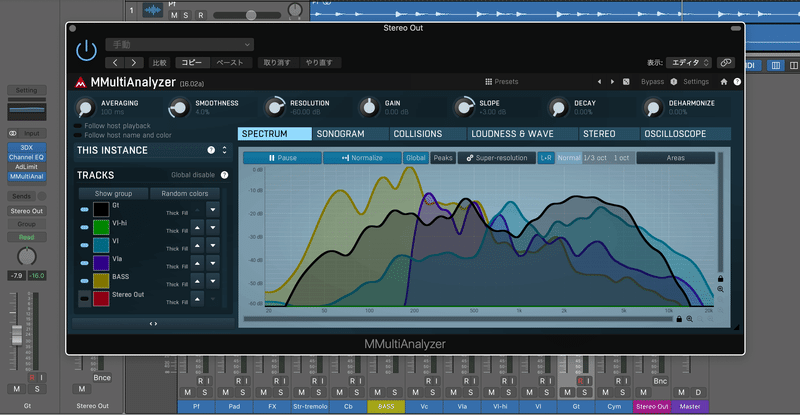Select the SPECTRUM tab
Viewport: 800px width, 415px height.
274,134
